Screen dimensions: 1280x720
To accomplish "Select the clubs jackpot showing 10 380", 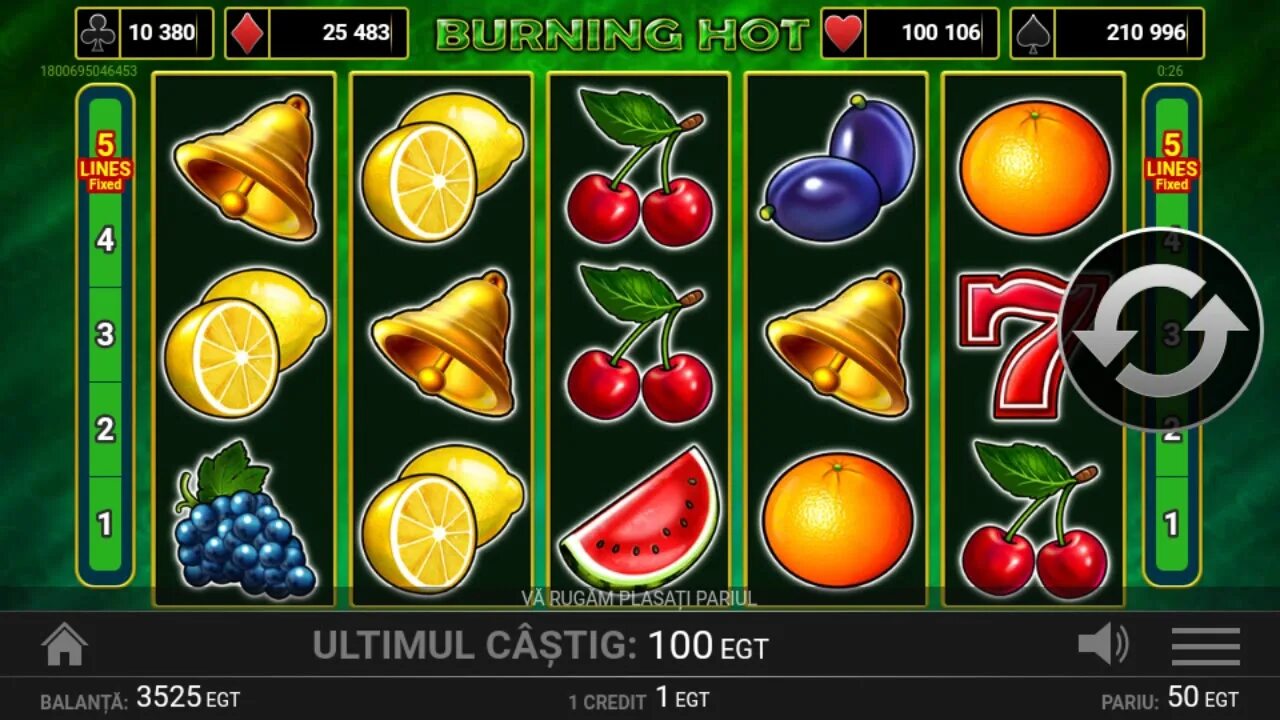I will [144, 33].
